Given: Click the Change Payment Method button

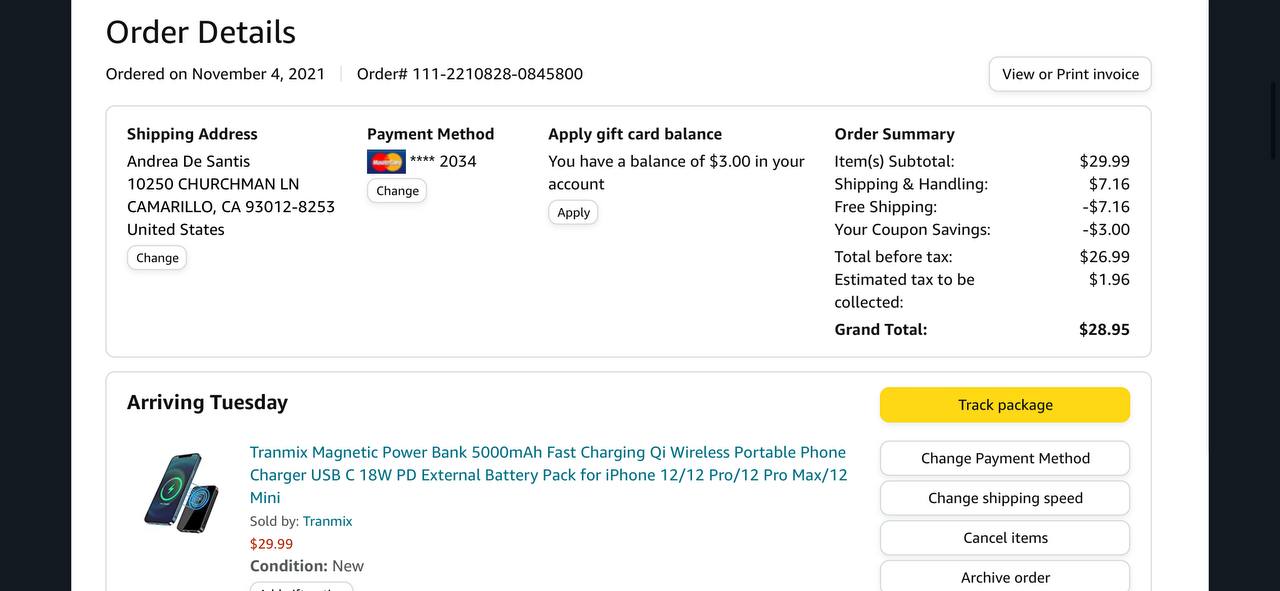Looking at the screenshot, I should [1004, 458].
